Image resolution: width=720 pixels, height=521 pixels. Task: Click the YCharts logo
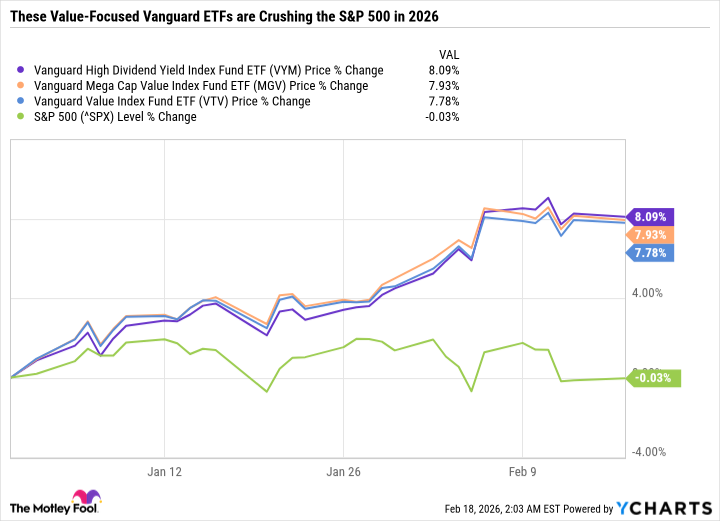pyautogui.click(x=666, y=507)
